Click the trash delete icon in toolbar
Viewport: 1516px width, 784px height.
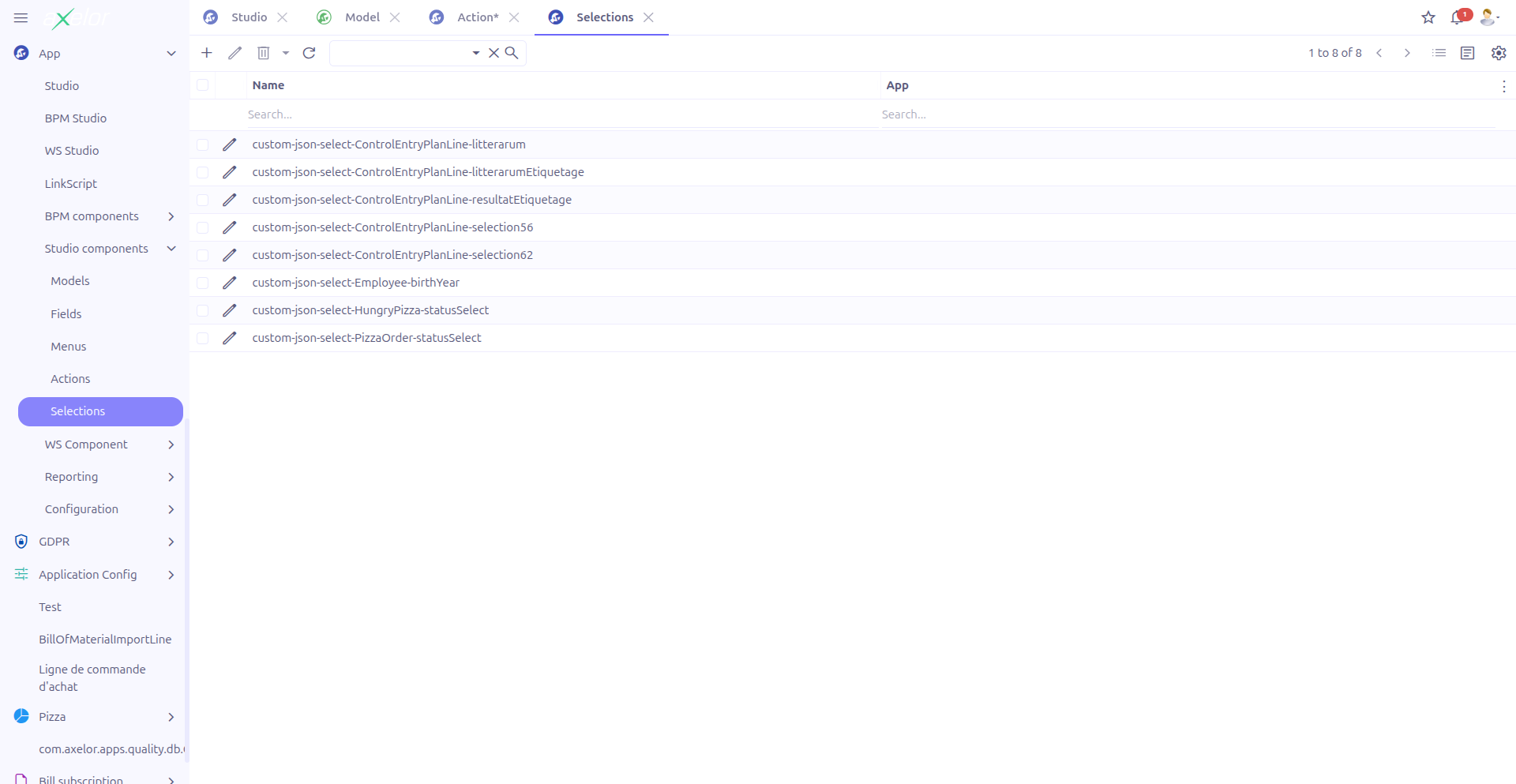pyautogui.click(x=264, y=53)
